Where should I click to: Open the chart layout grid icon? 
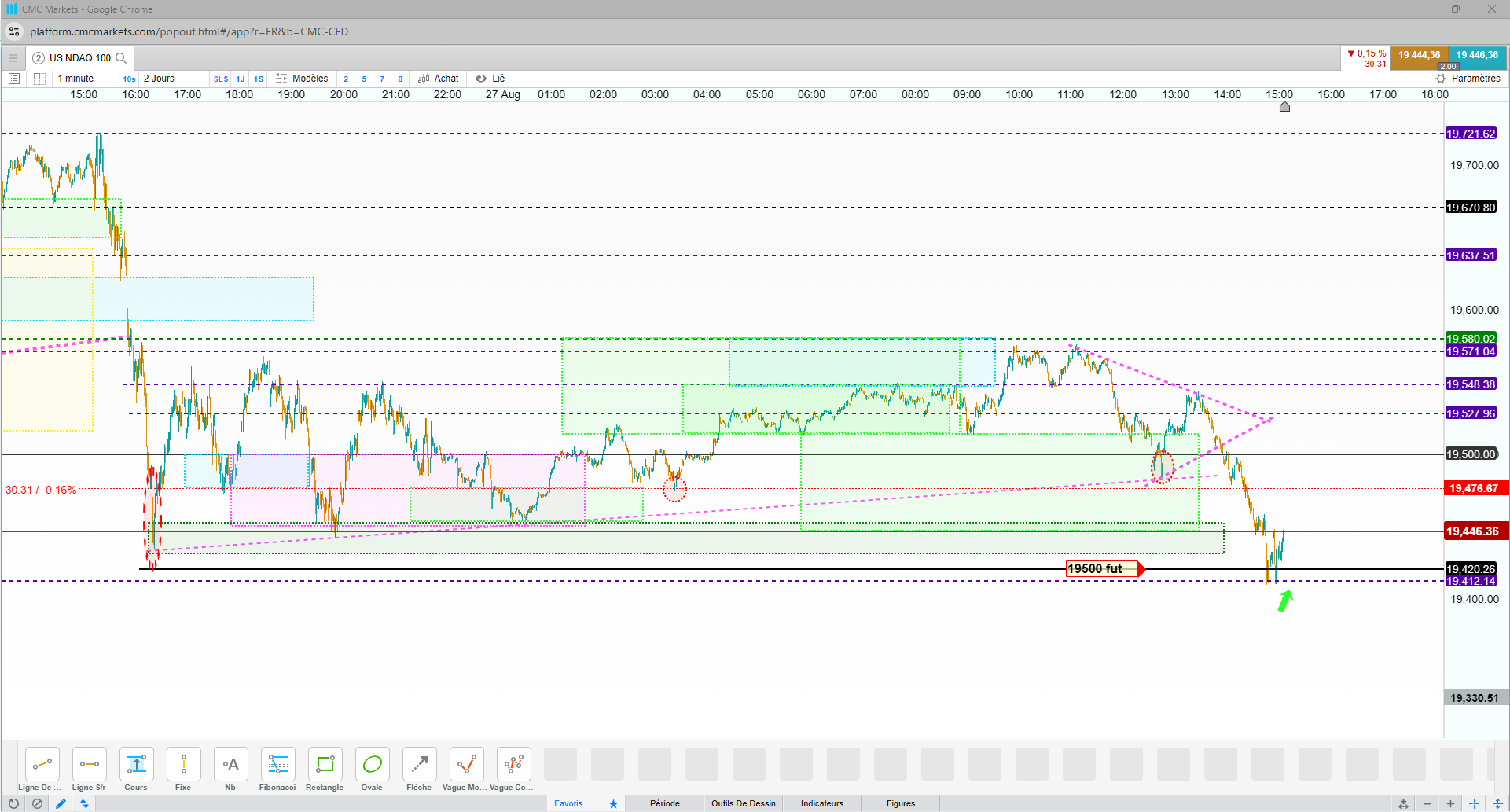tap(39, 79)
